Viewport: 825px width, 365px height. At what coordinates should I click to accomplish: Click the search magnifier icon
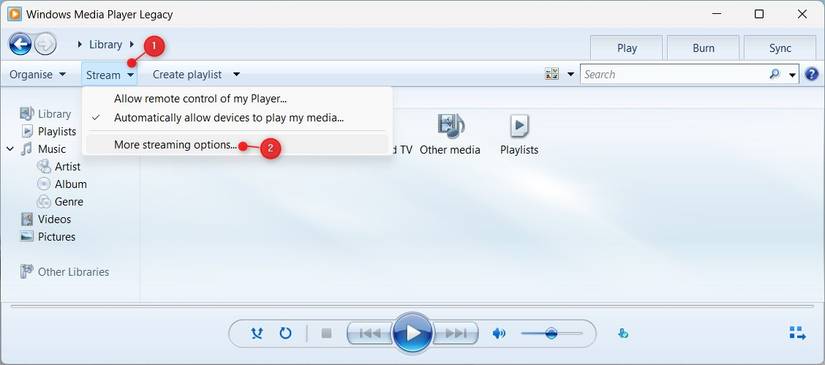point(774,74)
